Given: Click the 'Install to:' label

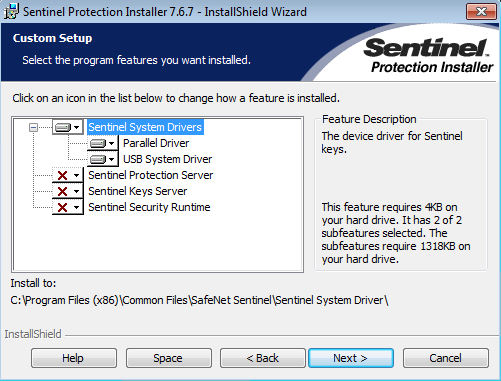Looking at the screenshot, I should 33,283.
